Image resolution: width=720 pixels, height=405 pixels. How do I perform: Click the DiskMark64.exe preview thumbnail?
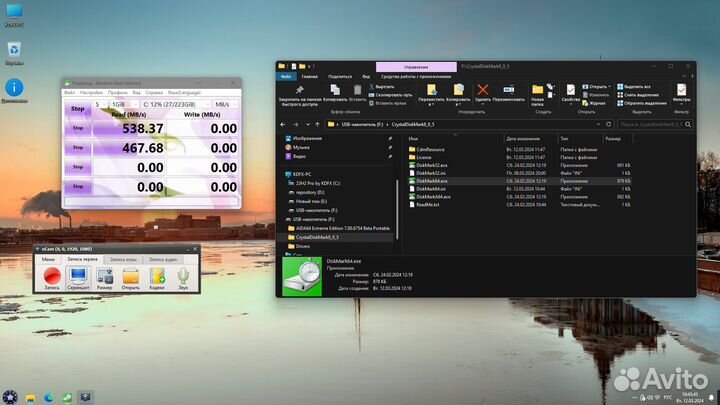coord(302,276)
